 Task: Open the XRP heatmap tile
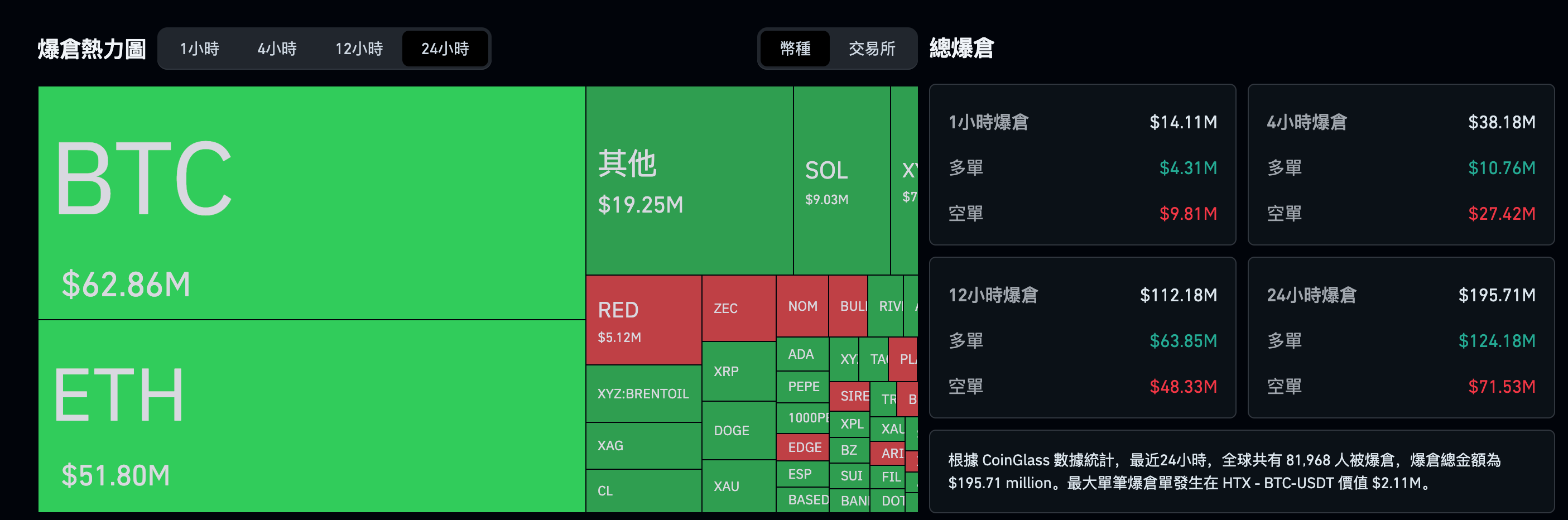(738, 371)
